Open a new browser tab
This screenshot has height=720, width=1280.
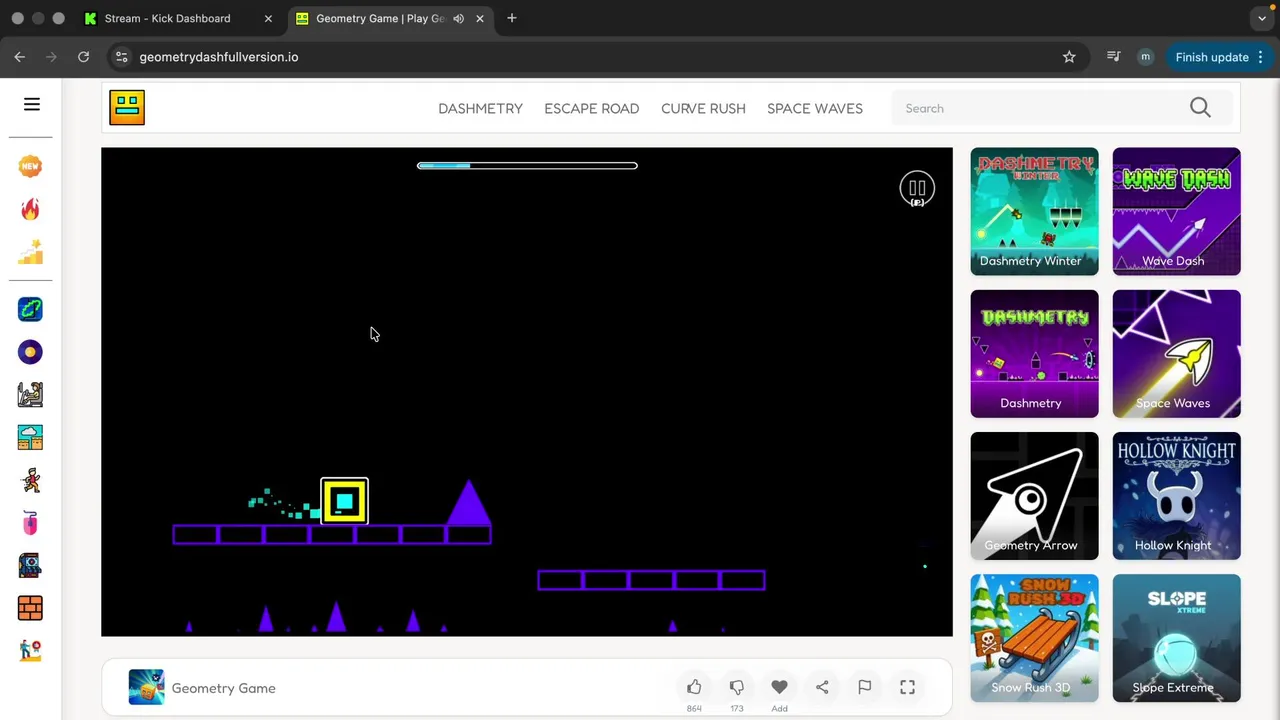pyautogui.click(x=512, y=18)
